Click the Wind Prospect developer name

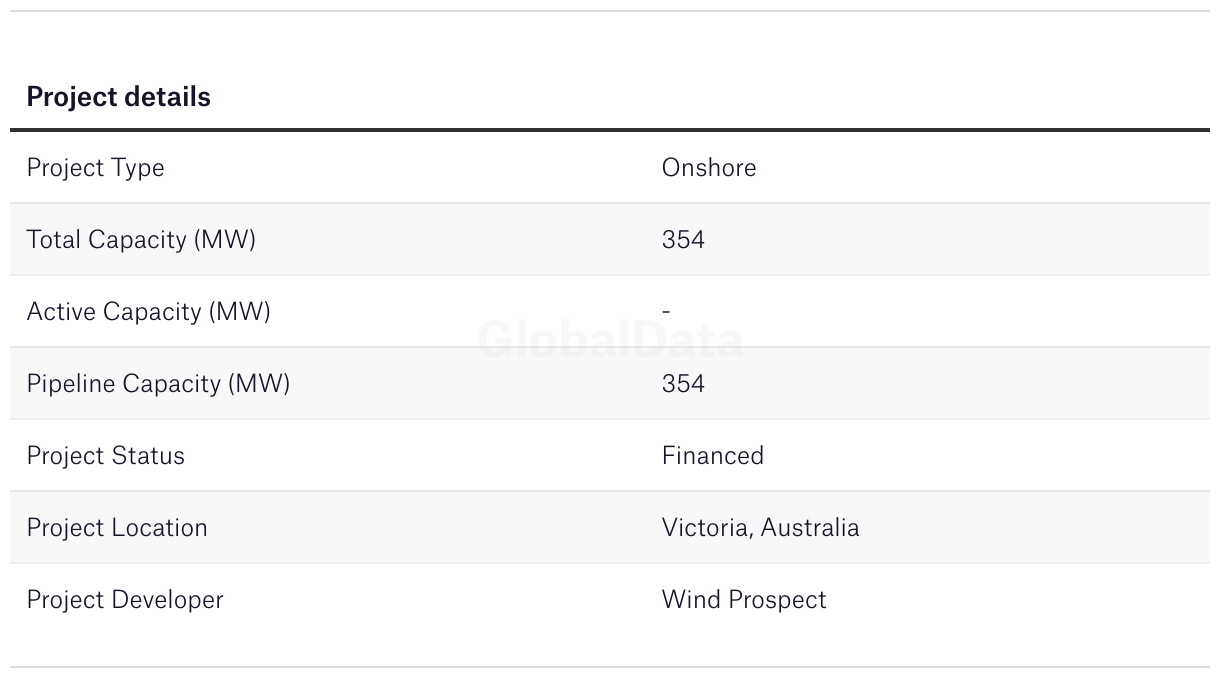(744, 600)
